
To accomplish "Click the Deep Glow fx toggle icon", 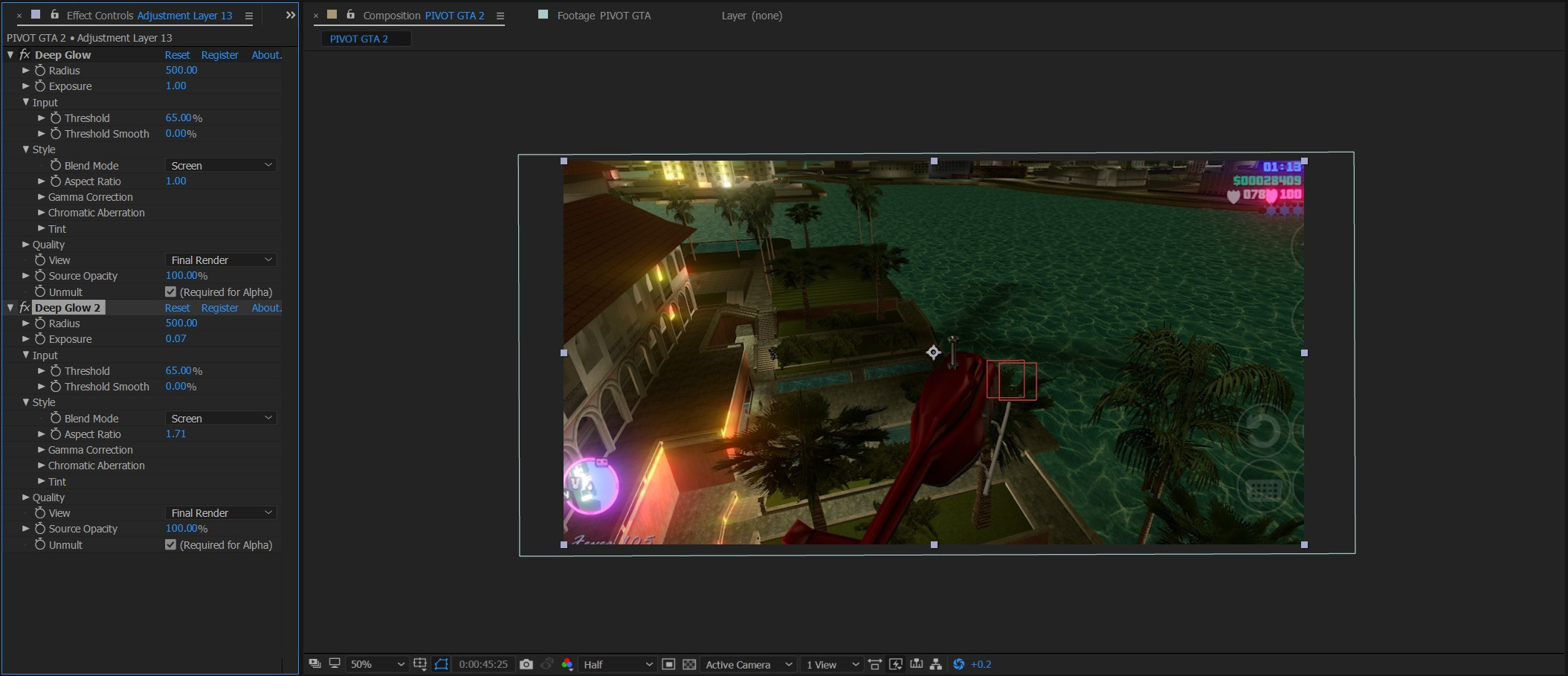I will pyautogui.click(x=25, y=55).
